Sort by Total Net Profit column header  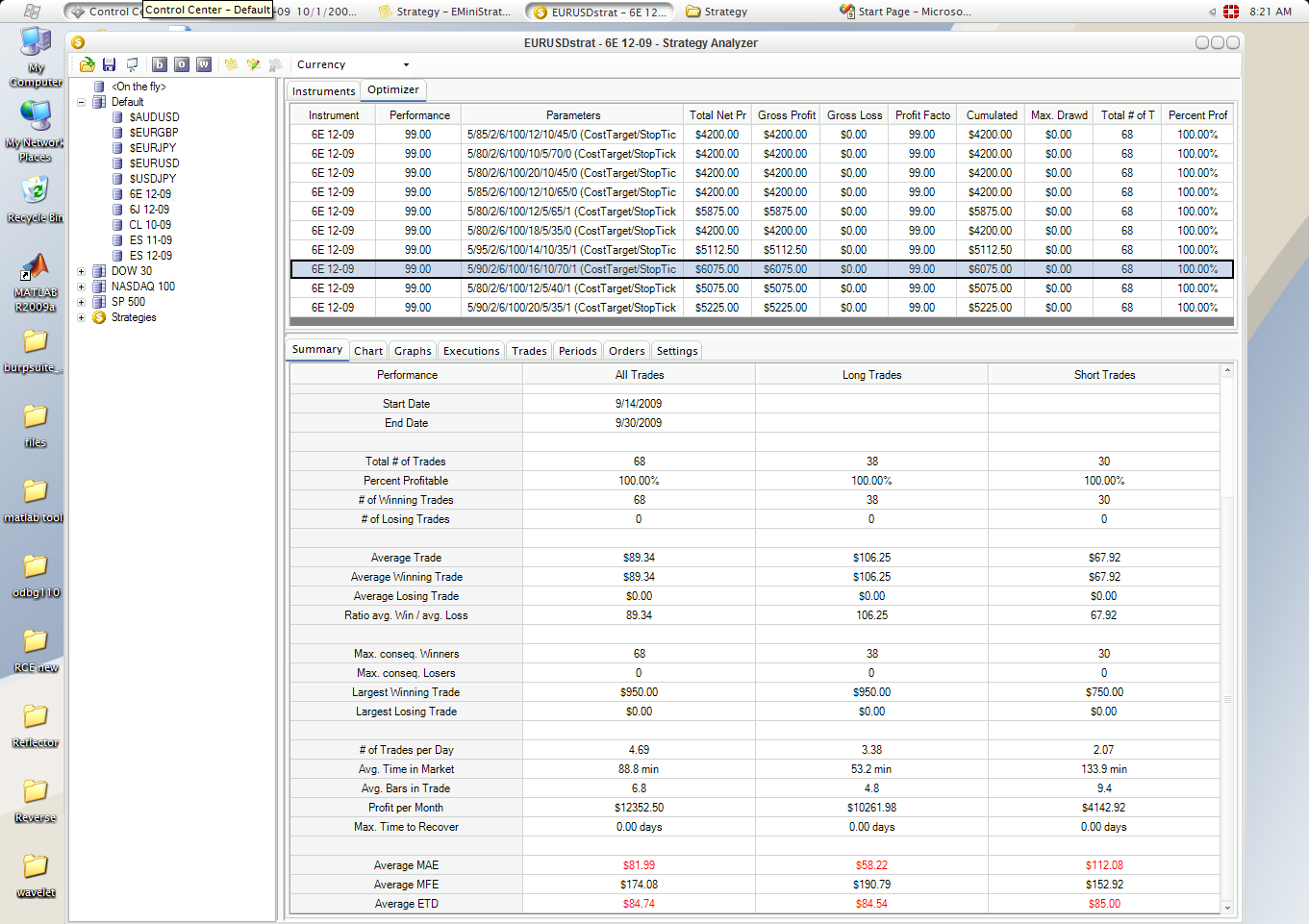click(717, 115)
